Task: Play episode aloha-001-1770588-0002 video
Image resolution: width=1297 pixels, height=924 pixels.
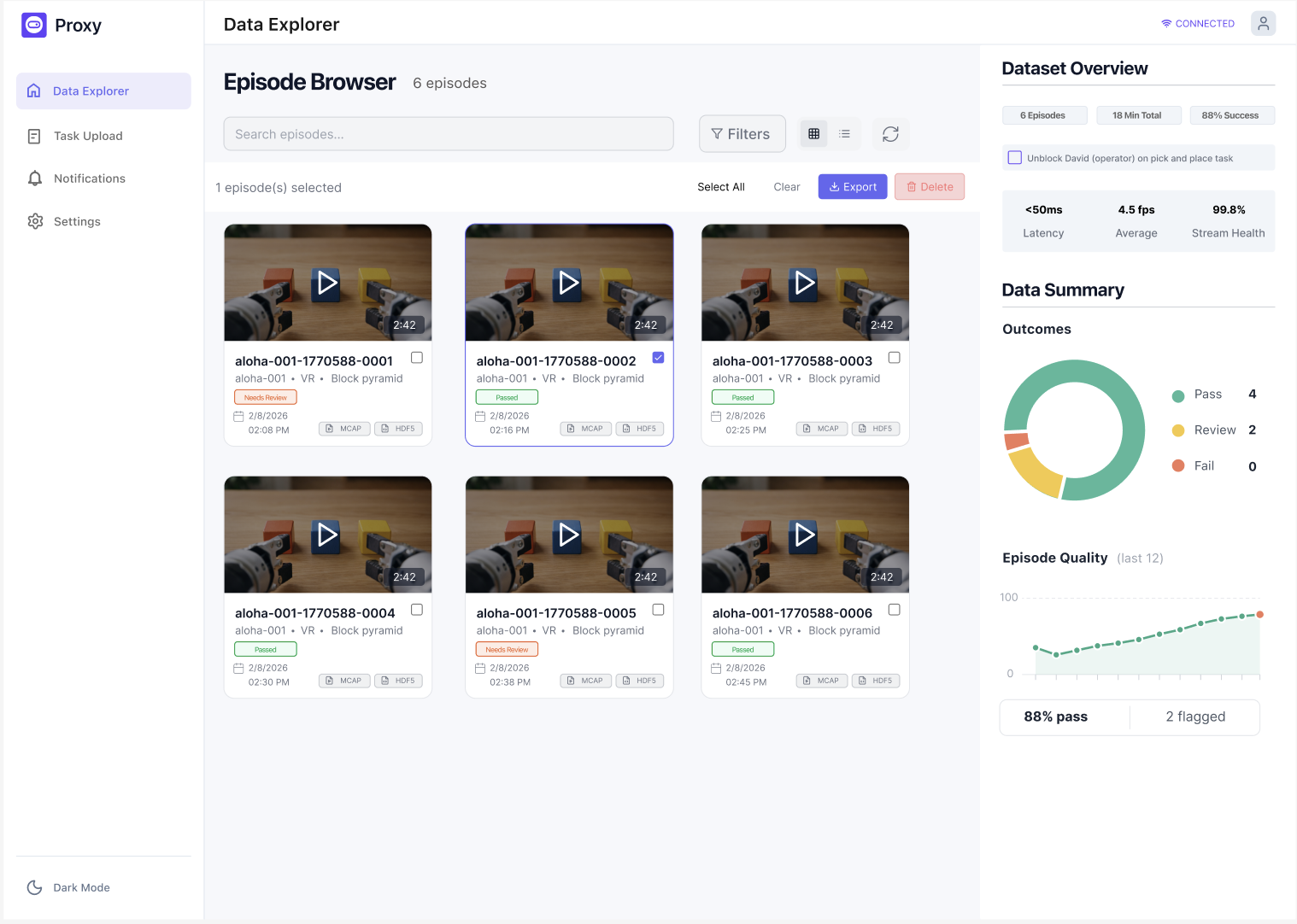Action: (x=569, y=283)
